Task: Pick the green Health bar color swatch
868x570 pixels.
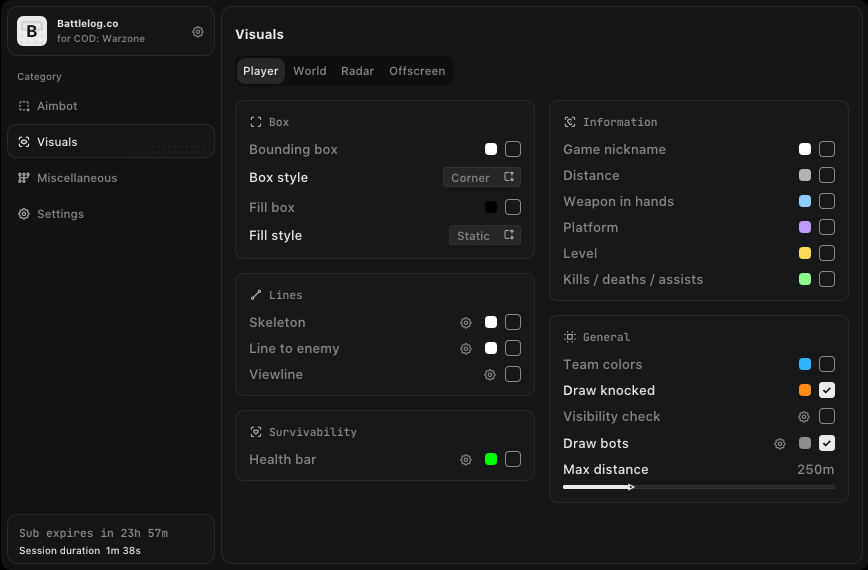Action: 491,459
